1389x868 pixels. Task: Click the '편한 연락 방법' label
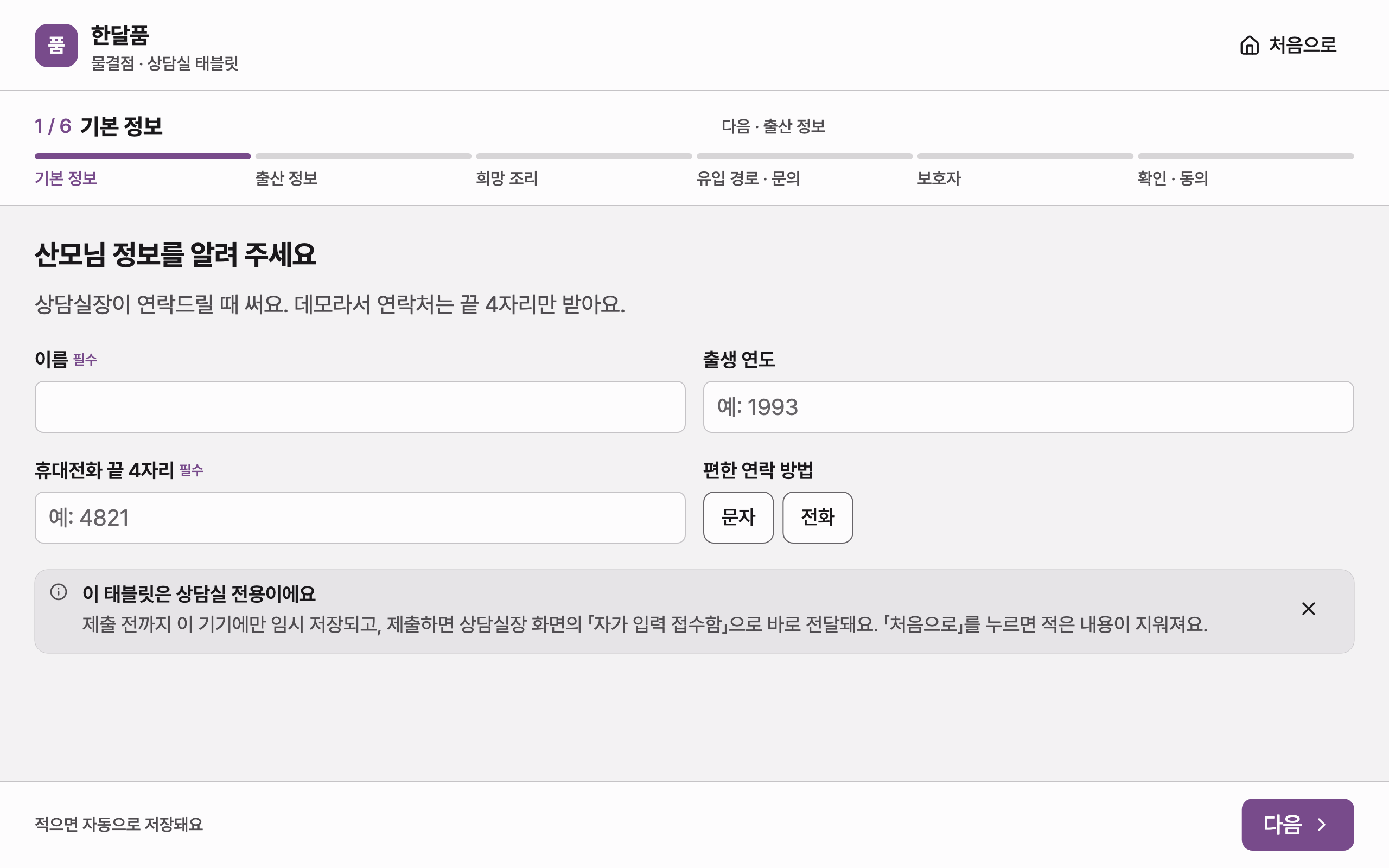757,470
